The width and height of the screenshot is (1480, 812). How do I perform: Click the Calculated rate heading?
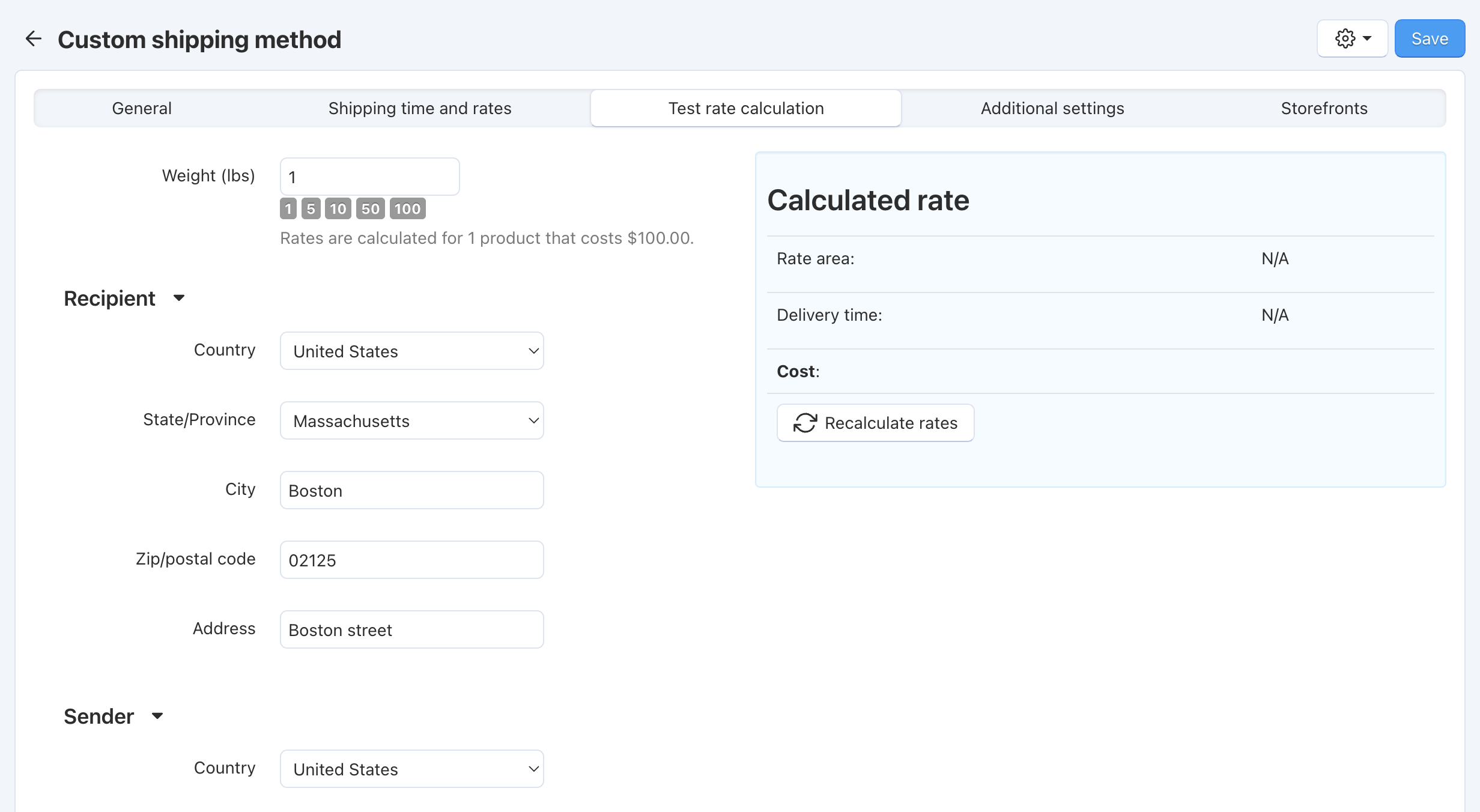click(868, 200)
